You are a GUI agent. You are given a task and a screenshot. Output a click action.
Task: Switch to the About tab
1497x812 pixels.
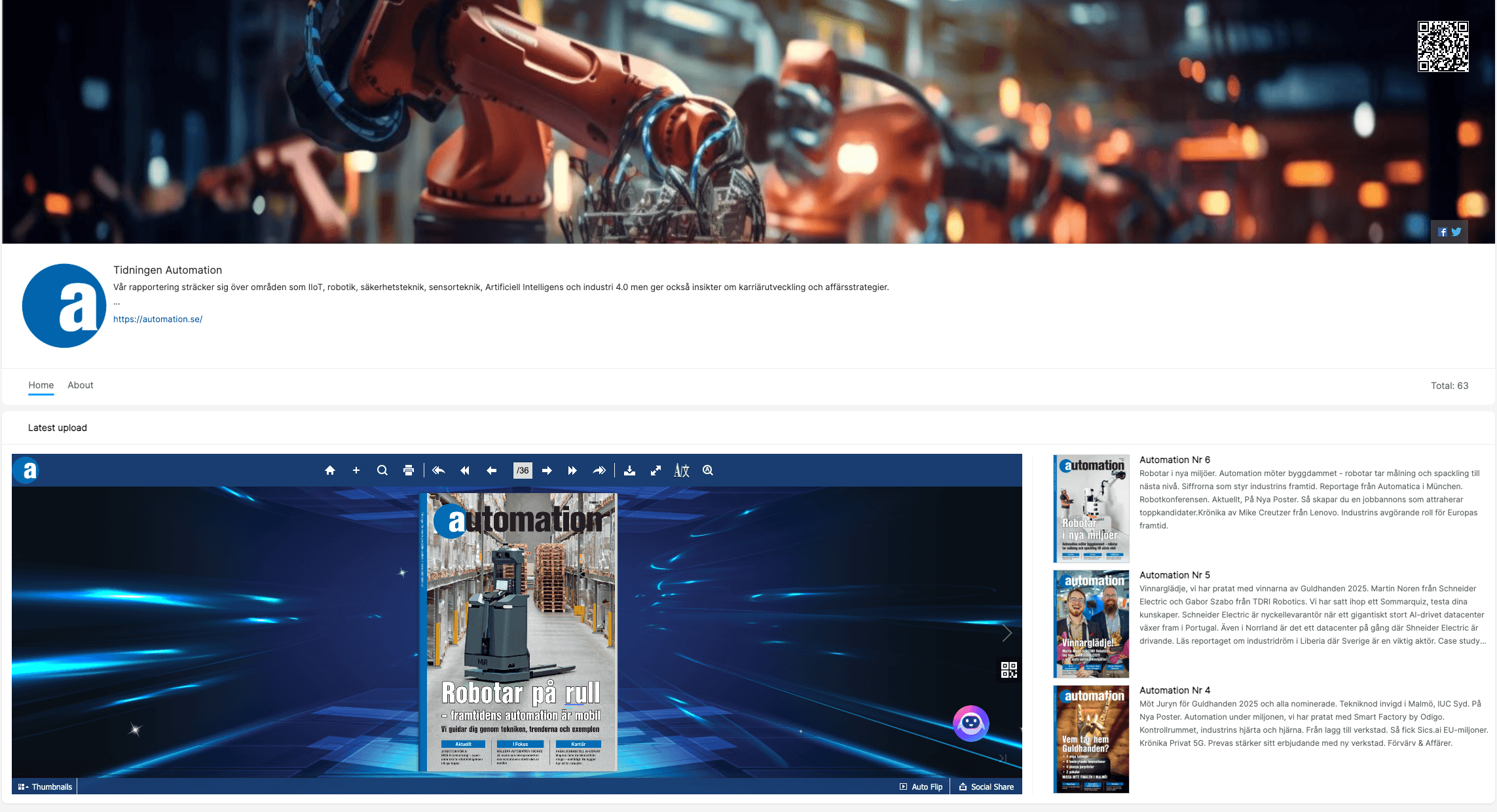pyautogui.click(x=80, y=385)
